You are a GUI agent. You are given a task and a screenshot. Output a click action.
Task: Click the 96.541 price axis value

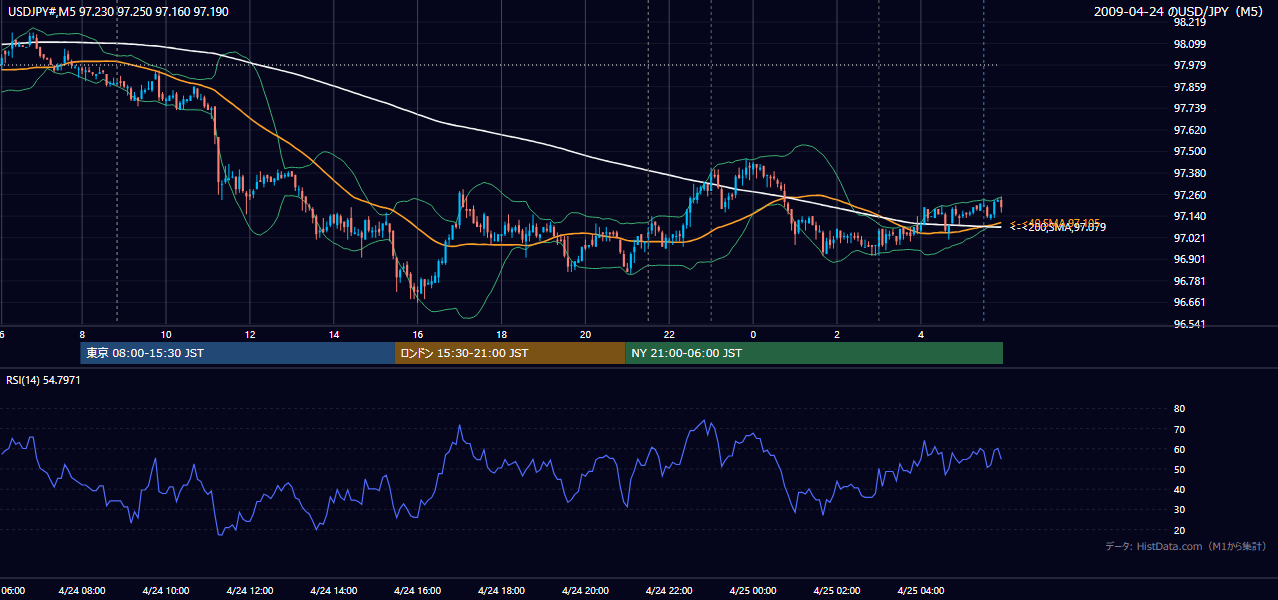[x=1189, y=324]
